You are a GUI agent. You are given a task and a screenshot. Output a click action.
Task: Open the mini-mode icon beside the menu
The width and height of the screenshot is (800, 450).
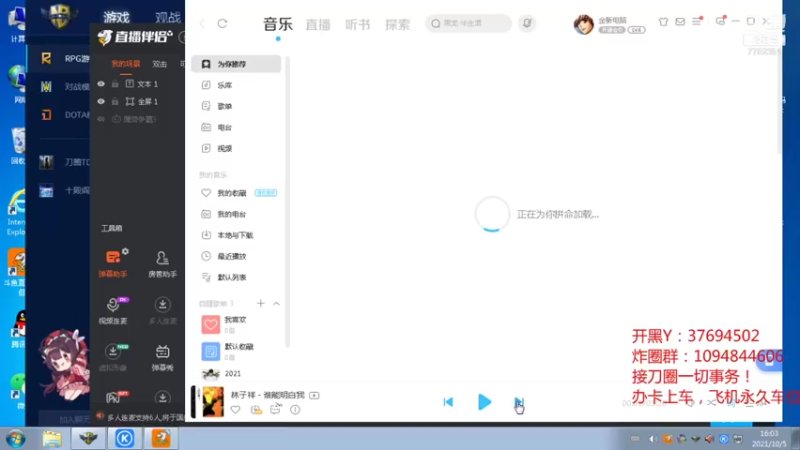pyautogui.click(x=720, y=21)
